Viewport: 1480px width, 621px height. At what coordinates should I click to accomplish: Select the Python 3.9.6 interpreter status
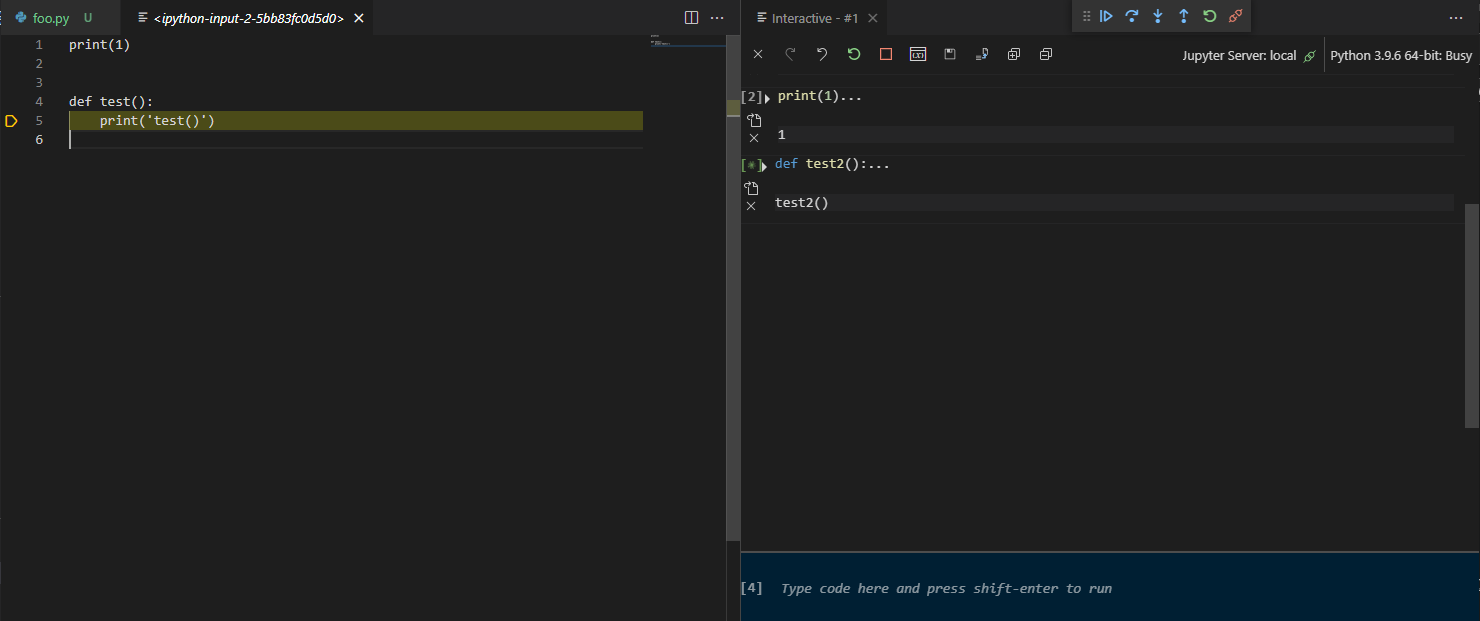point(1400,55)
